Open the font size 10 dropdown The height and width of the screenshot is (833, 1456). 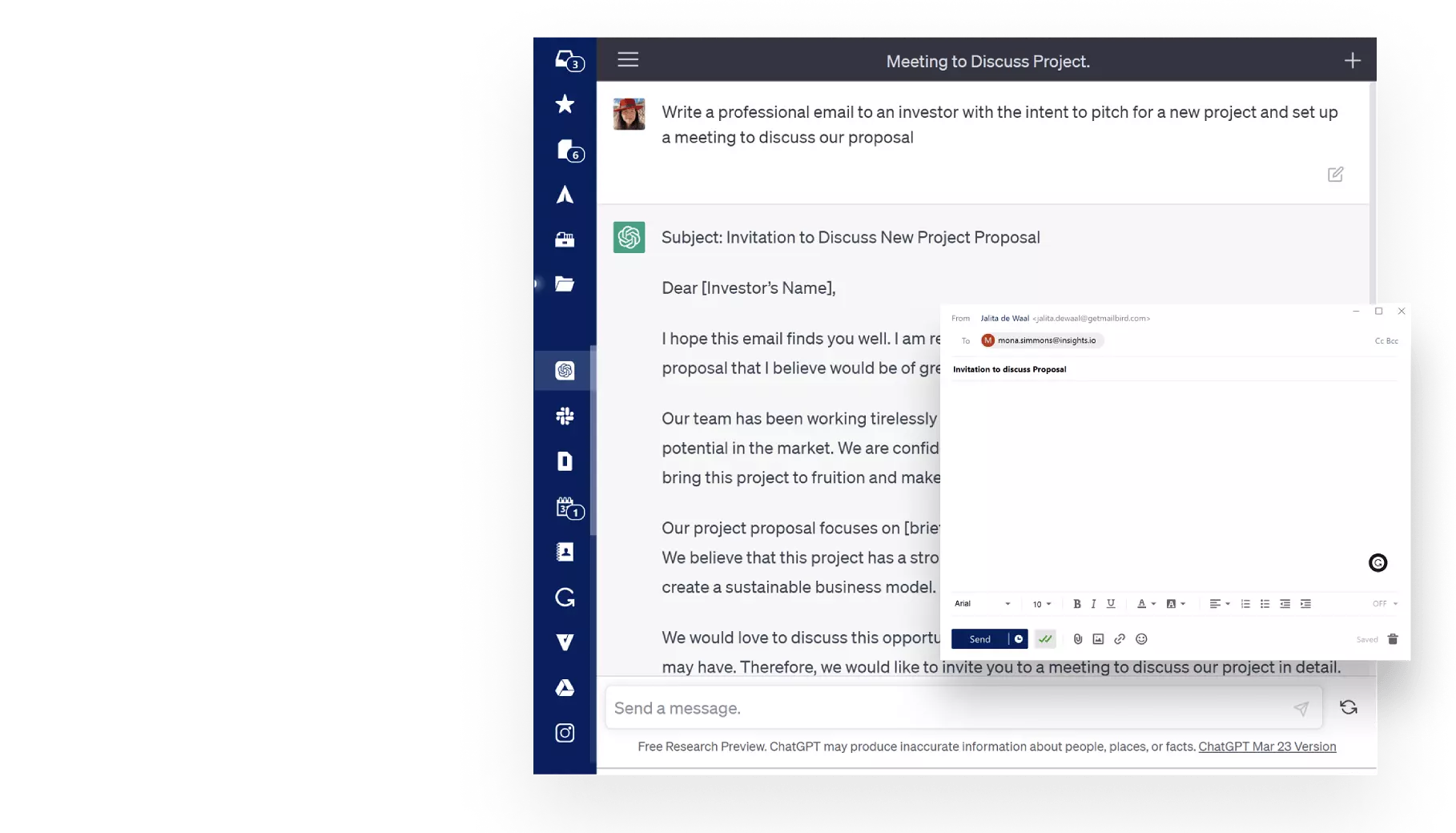point(1041,604)
